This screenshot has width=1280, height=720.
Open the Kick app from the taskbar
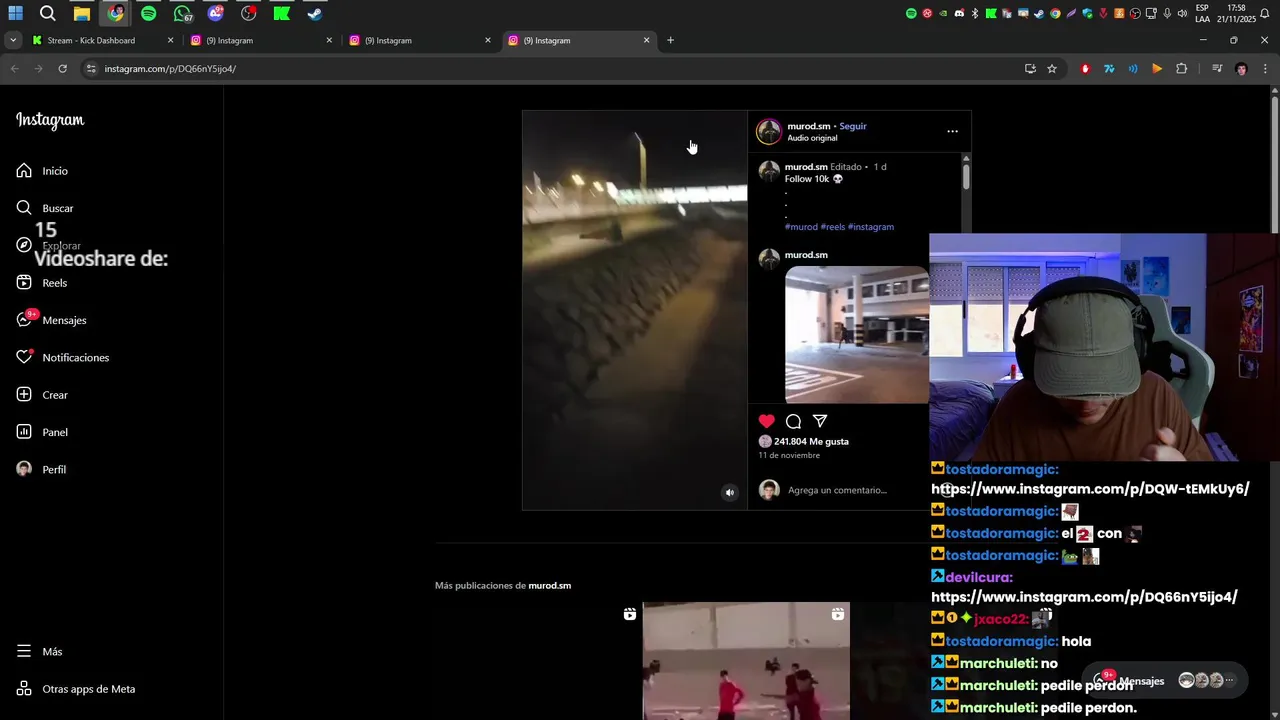pyautogui.click(x=282, y=14)
